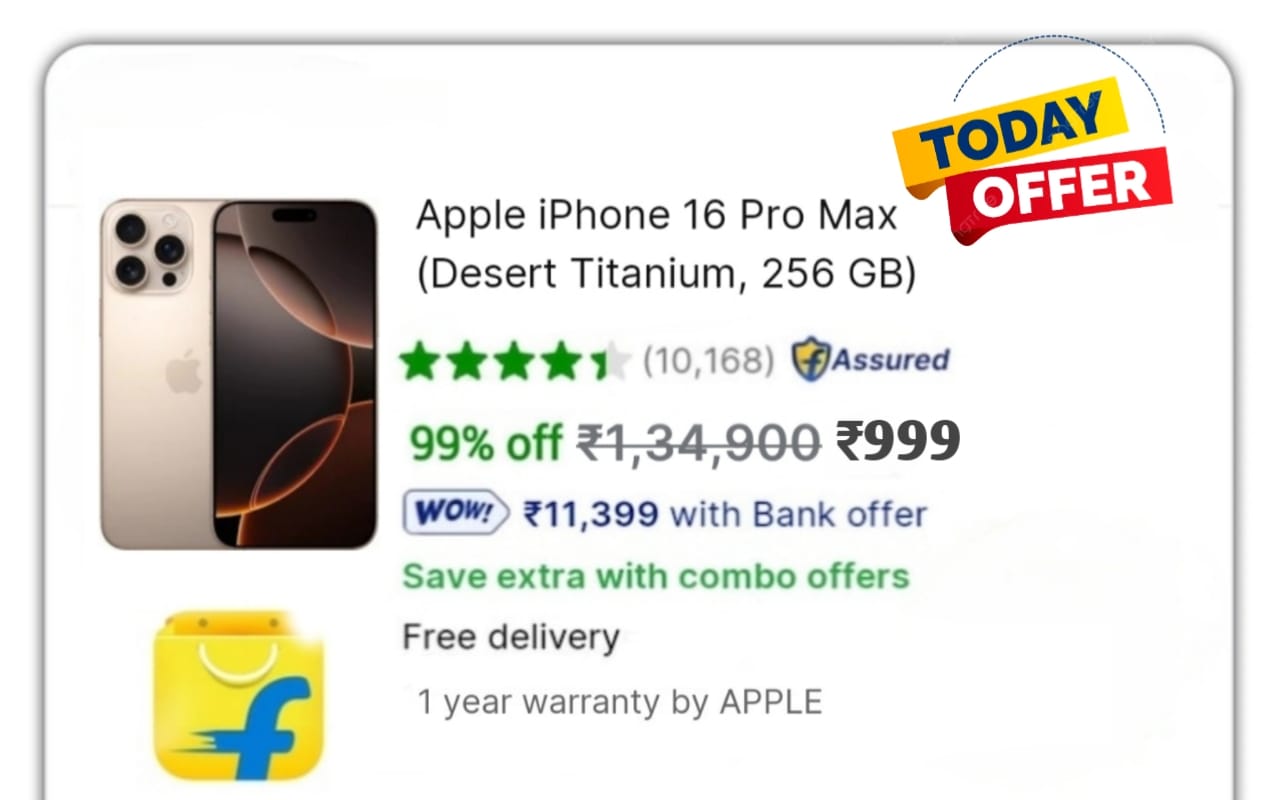Click the Apple logo on phone back
The width and height of the screenshot is (1280, 800).
click(x=184, y=375)
